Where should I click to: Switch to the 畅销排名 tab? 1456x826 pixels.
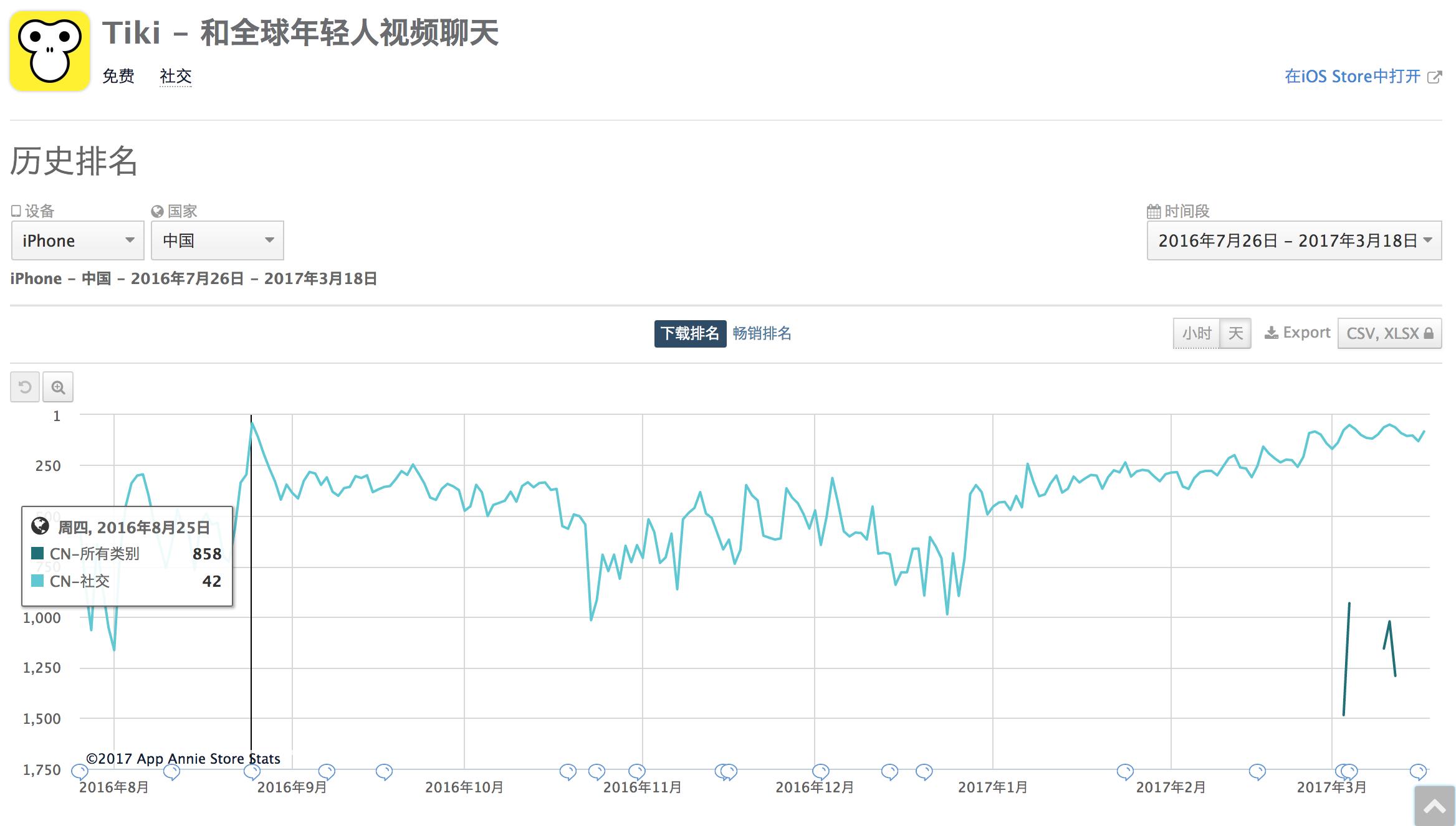(762, 333)
